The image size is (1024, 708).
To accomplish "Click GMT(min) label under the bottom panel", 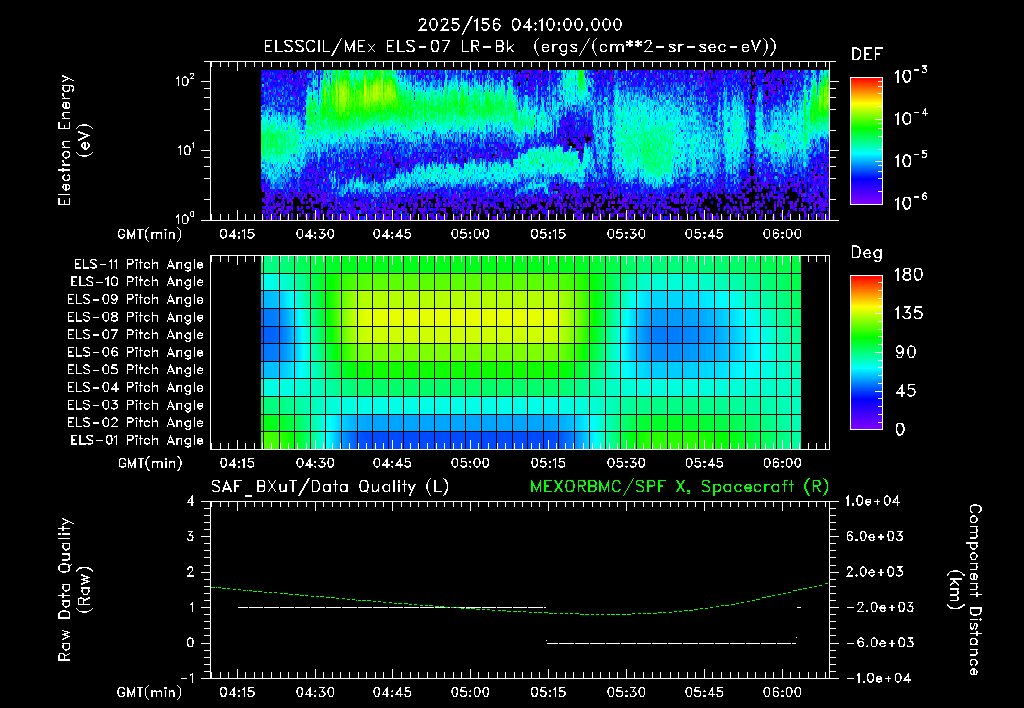I will coord(149,692).
